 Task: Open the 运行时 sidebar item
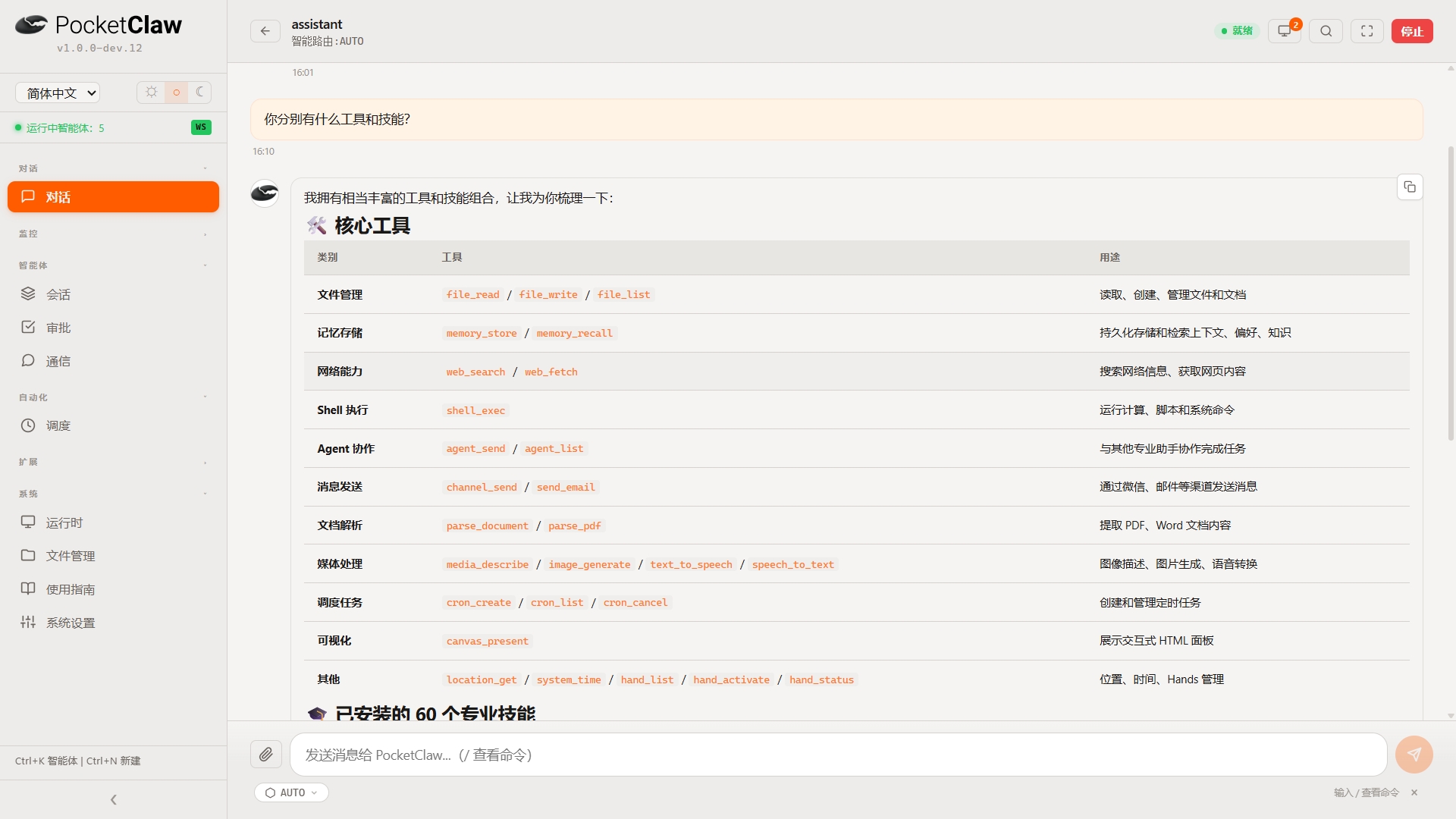coord(114,522)
